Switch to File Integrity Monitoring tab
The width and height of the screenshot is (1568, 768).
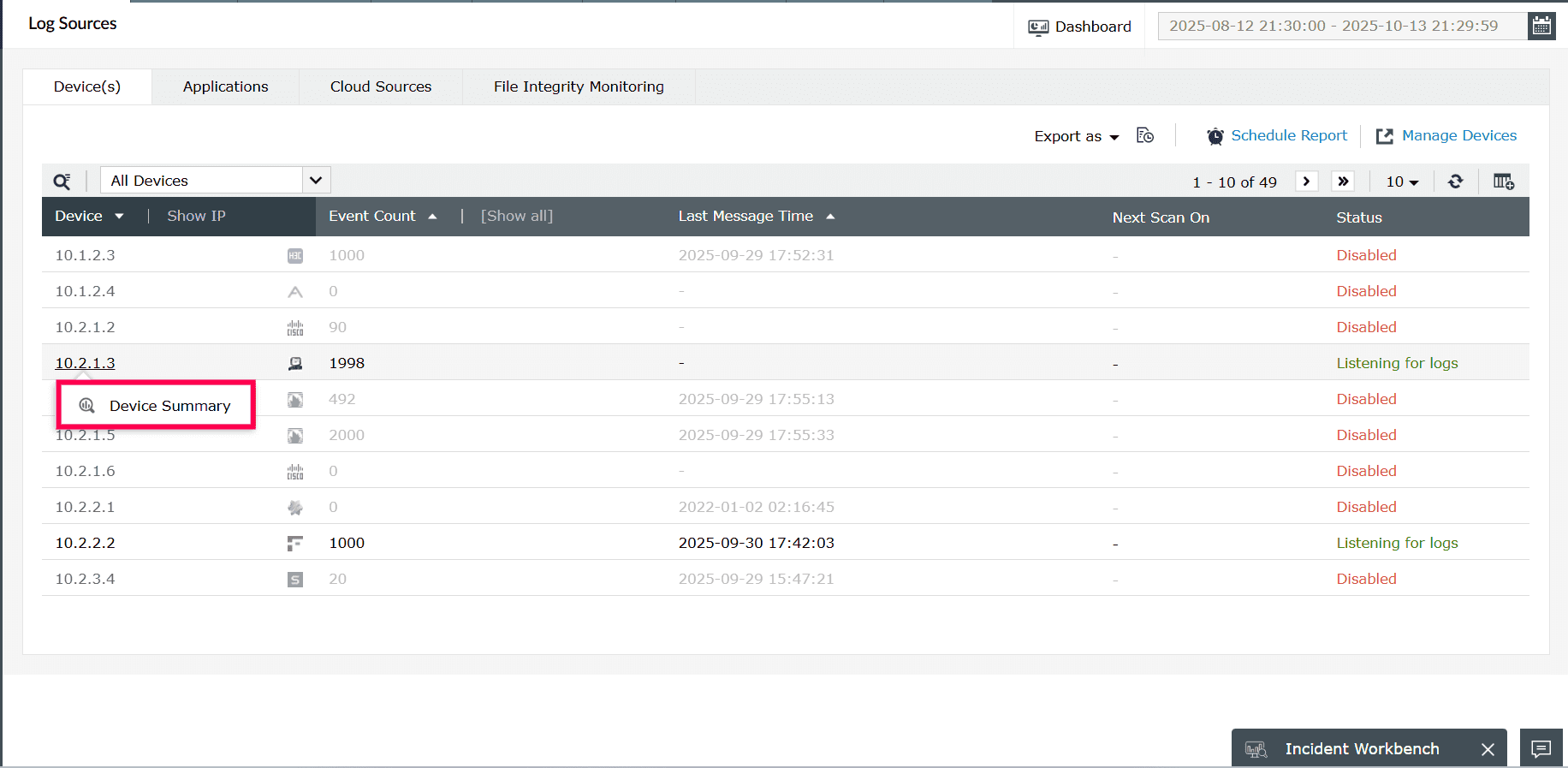[579, 86]
